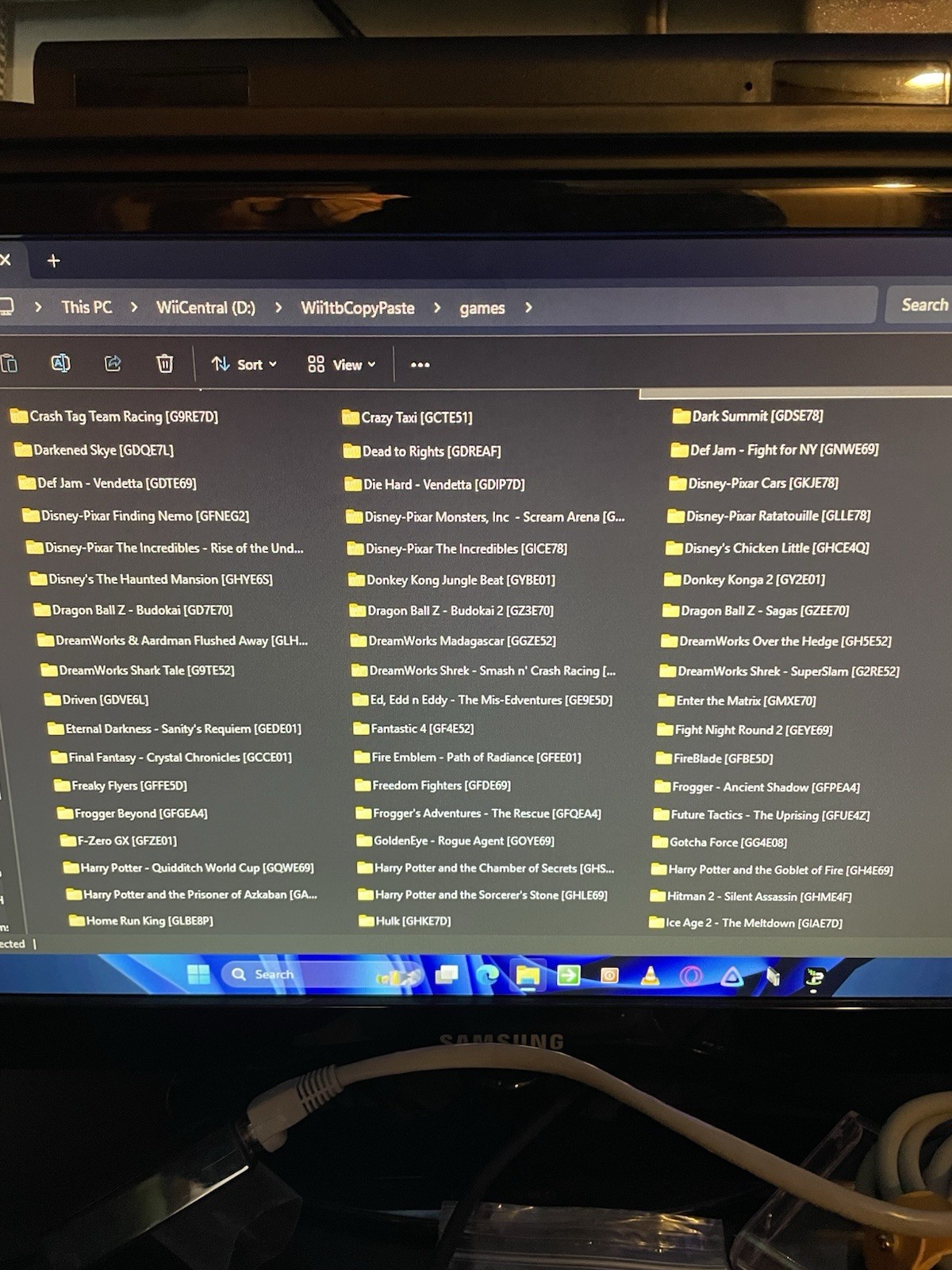This screenshot has width=952, height=1270.
Task: Select Darkened Skye [GDQE7L] folder
Action: [x=94, y=450]
